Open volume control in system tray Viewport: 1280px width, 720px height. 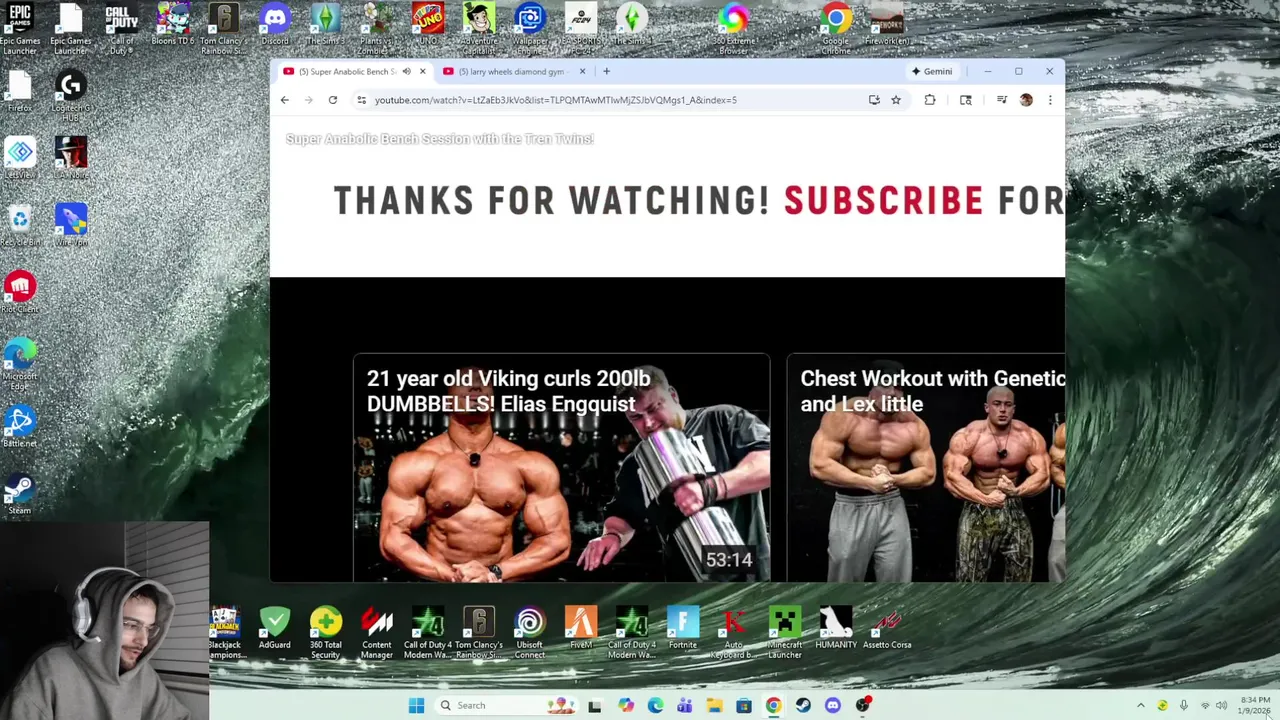(1222, 705)
